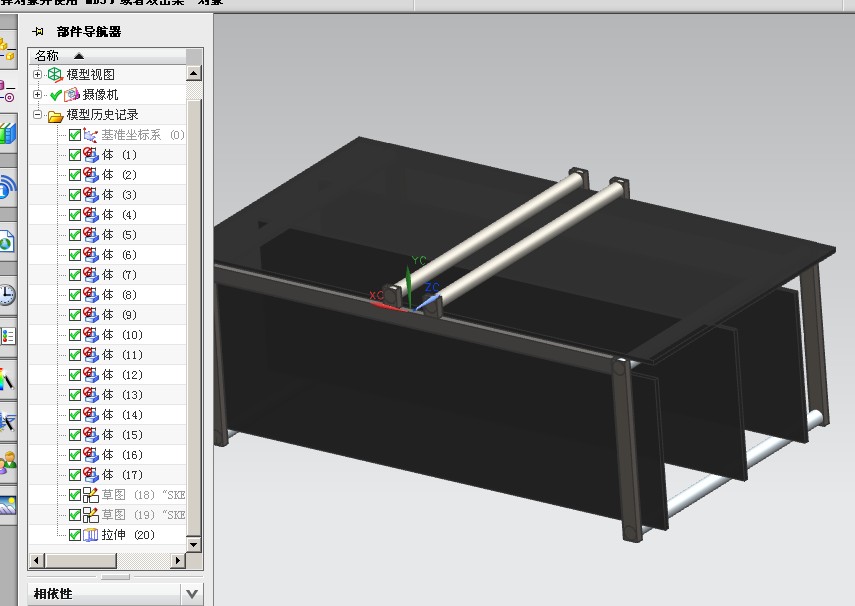The width and height of the screenshot is (855, 606).
Task: Open the web browser sidebar tab
Action: pos(7,241)
